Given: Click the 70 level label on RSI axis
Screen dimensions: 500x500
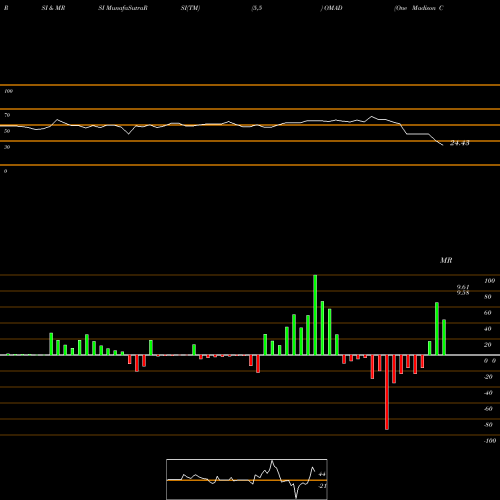Looking at the screenshot, I should coord(7,115).
